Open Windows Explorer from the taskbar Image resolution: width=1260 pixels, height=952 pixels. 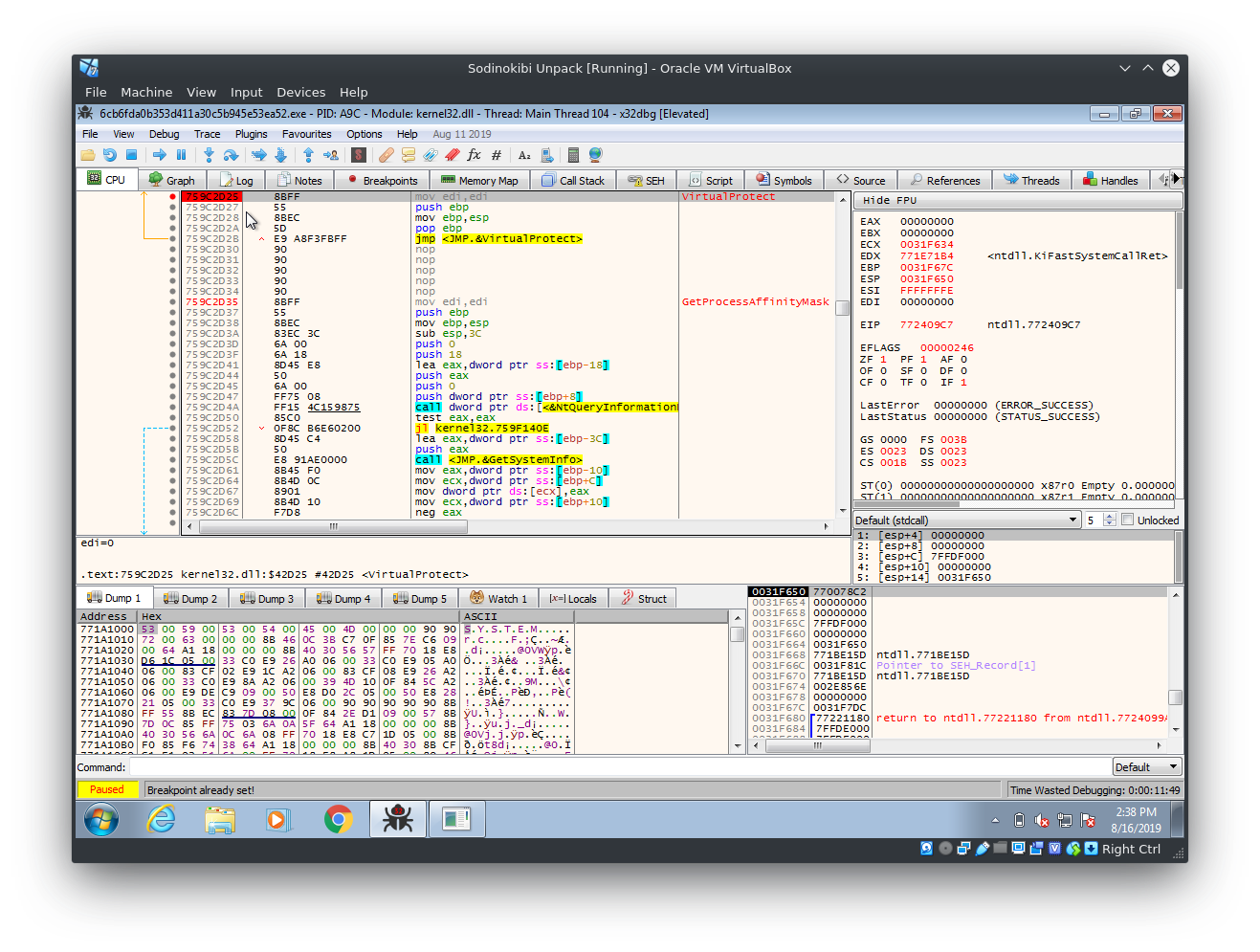[219, 820]
